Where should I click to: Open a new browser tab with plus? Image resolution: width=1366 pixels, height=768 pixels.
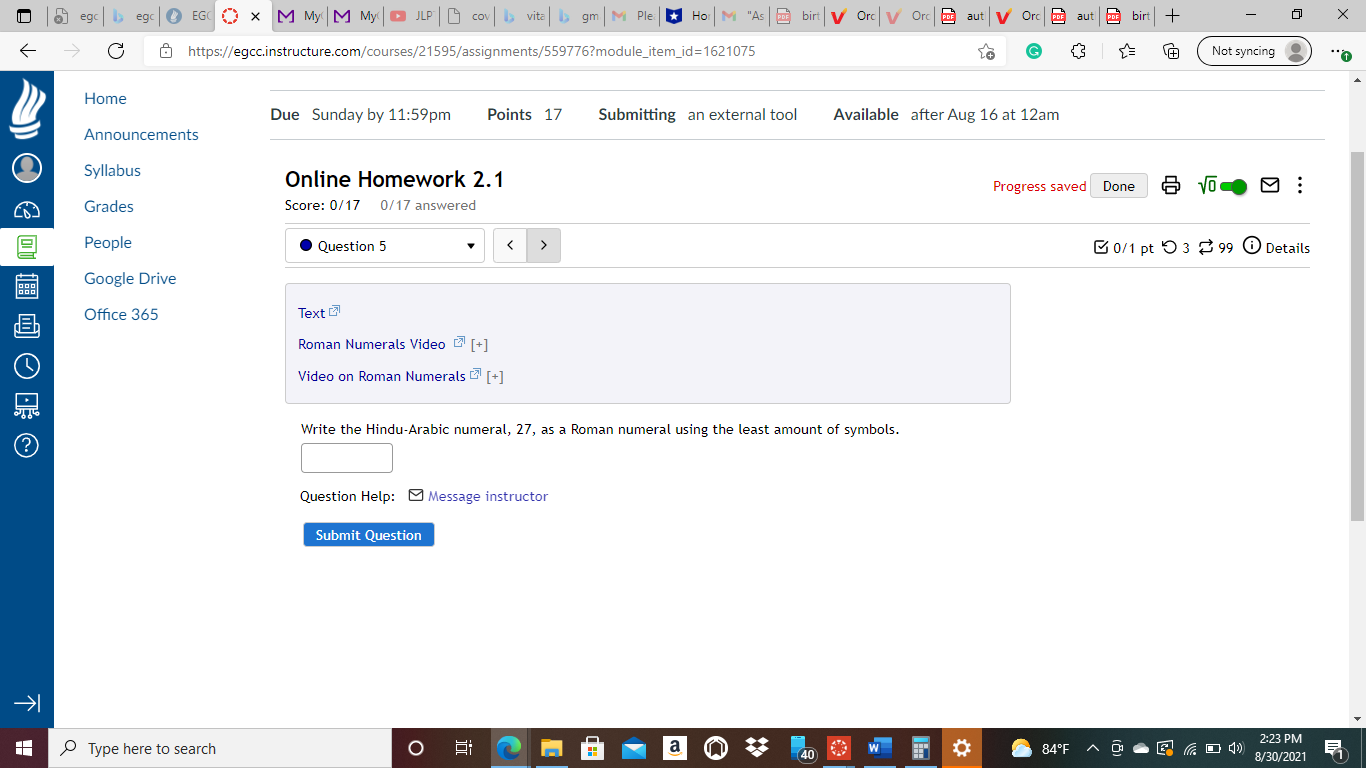(1173, 16)
